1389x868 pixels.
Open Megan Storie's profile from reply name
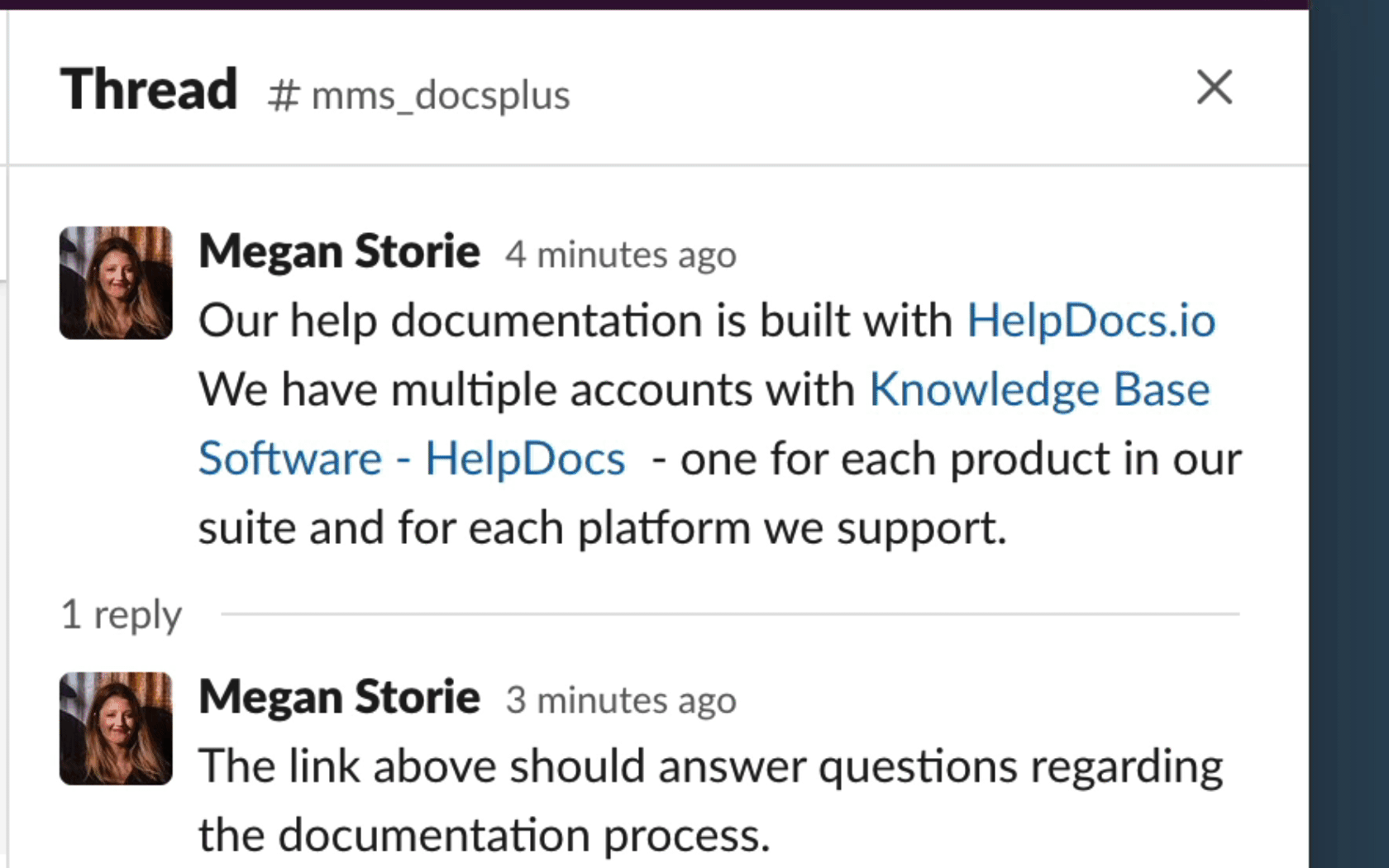[339, 697]
